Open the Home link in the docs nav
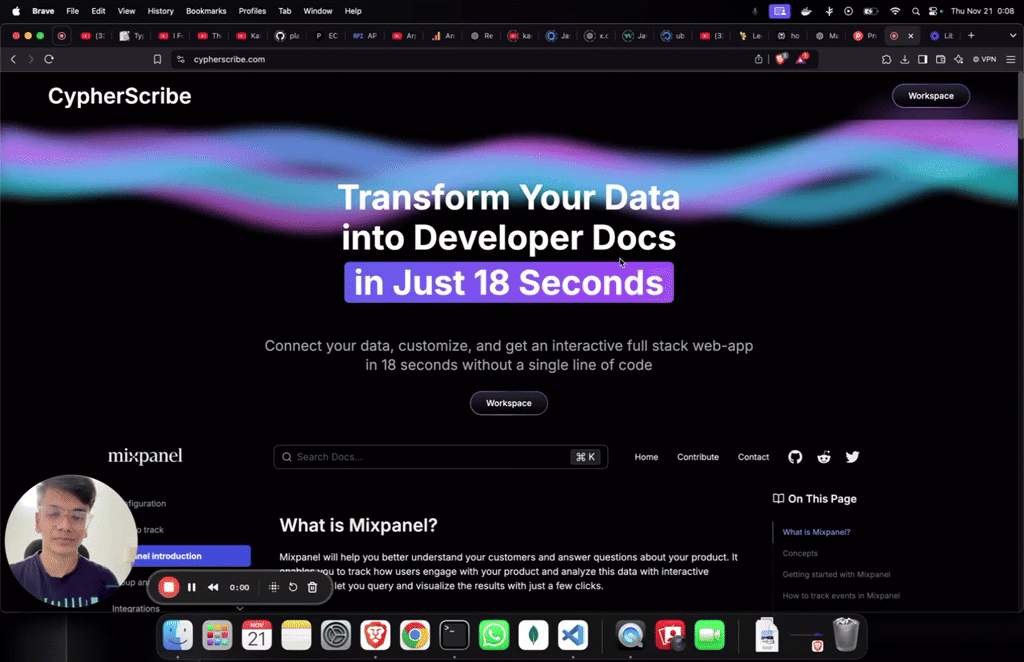Viewport: 1024px width, 662px height. 646,457
